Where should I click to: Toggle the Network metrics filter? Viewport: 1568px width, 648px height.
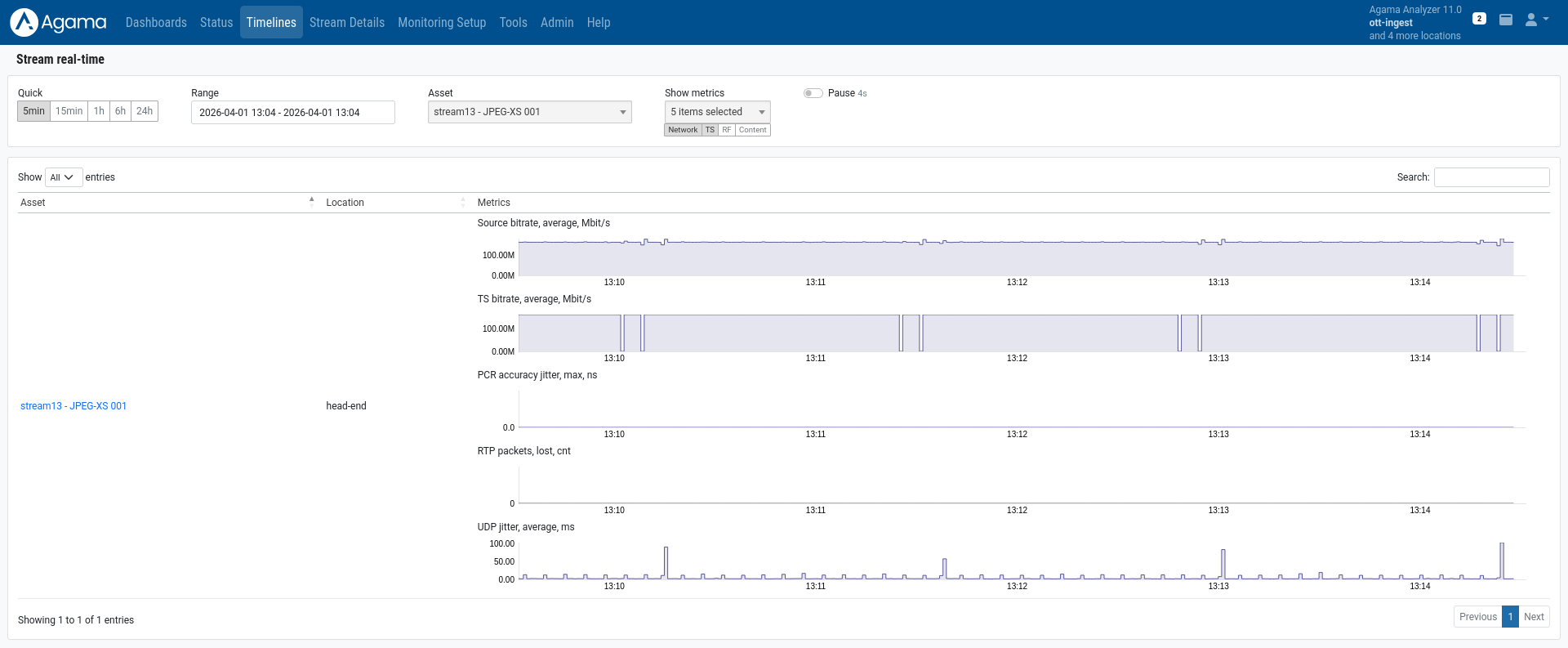pos(683,130)
